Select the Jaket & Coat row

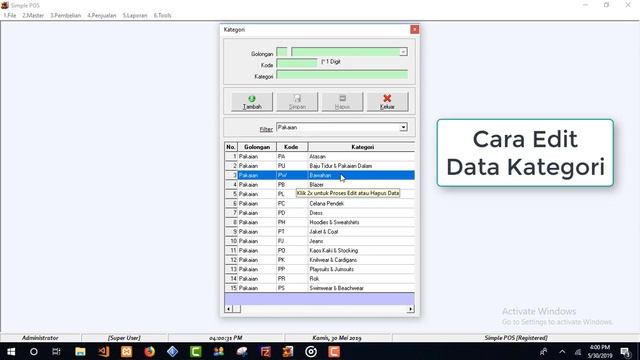click(320, 231)
